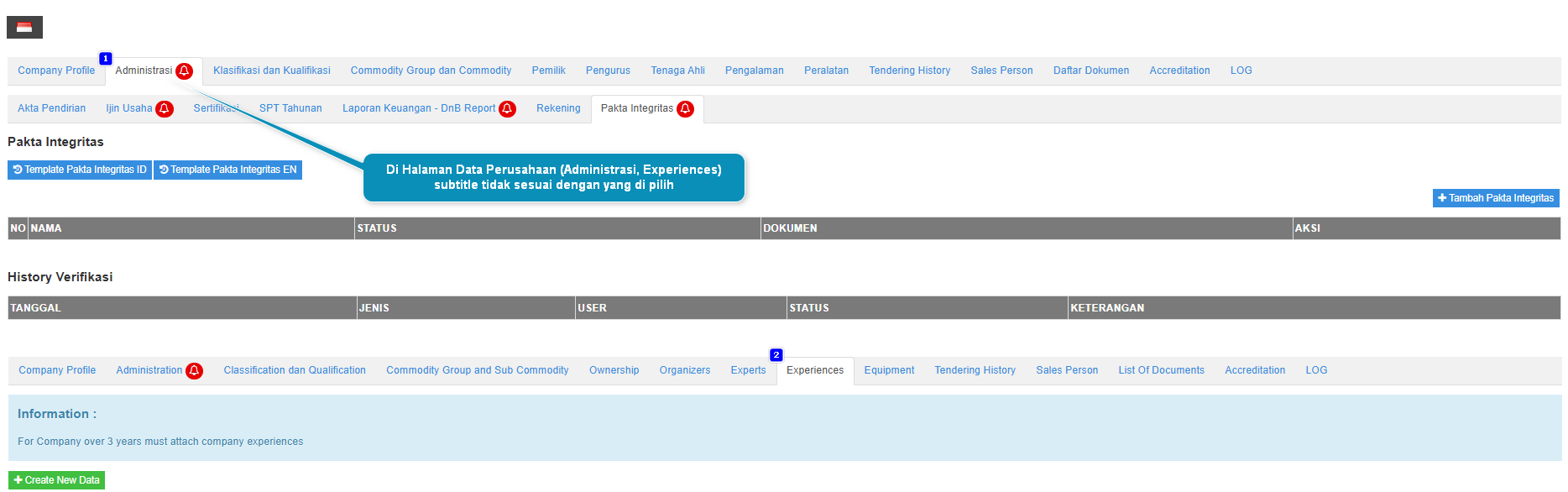
Task: Open Klasifikasi dan Kualifikasi tab
Action: tap(272, 71)
